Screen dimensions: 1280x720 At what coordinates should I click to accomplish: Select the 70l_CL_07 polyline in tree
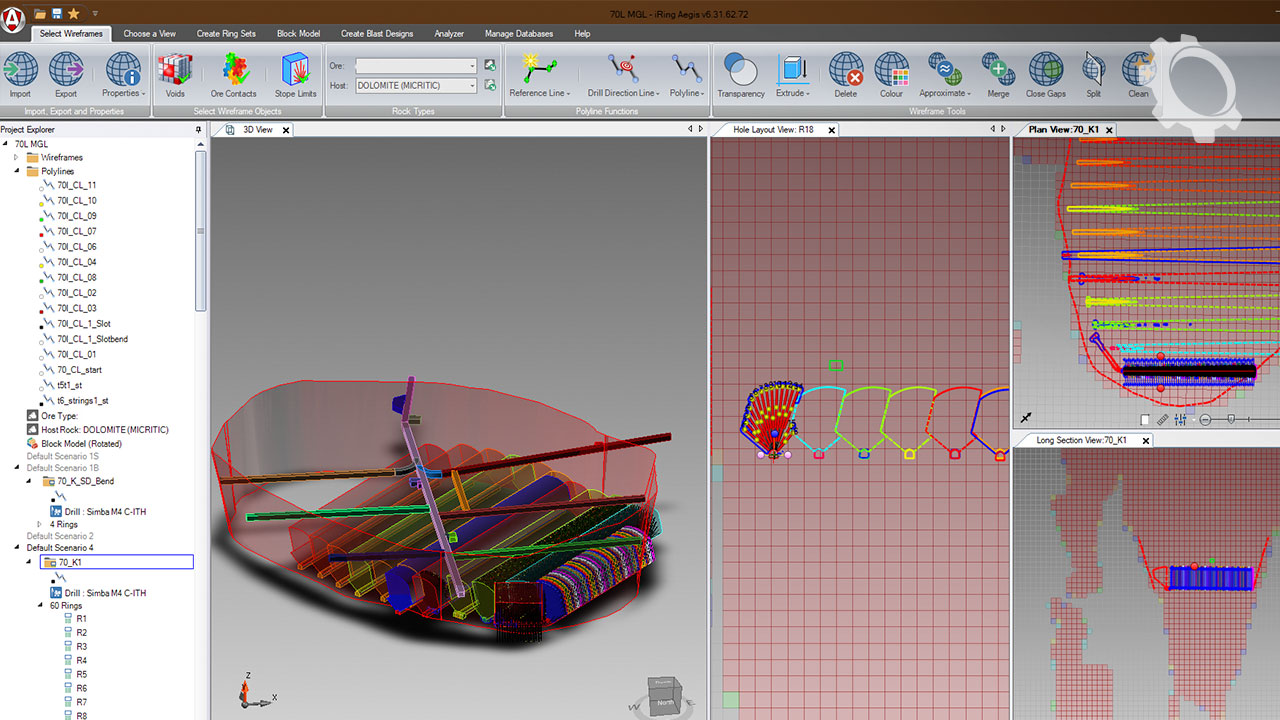(x=76, y=231)
